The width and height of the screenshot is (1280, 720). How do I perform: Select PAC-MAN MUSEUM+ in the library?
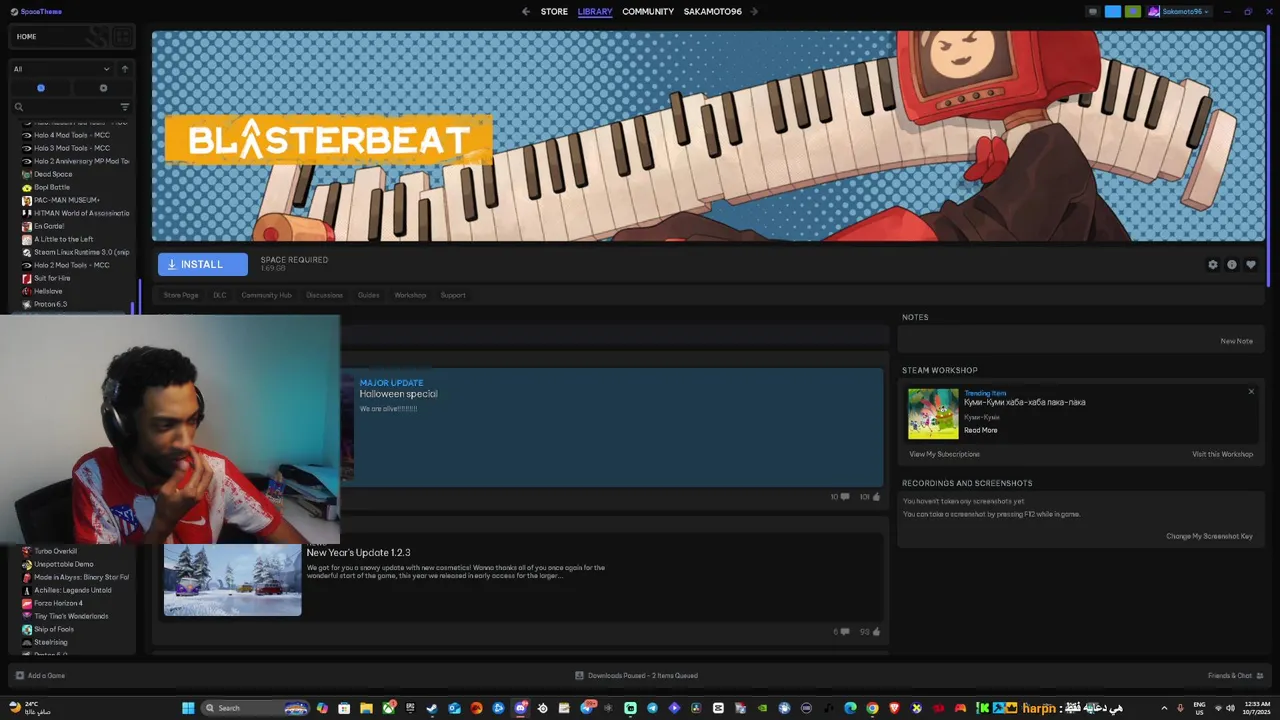point(66,200)
